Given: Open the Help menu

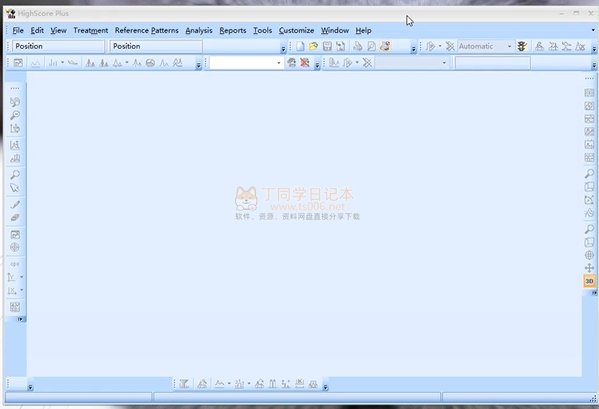Looking at the screenshot, I should click(363, 30).
